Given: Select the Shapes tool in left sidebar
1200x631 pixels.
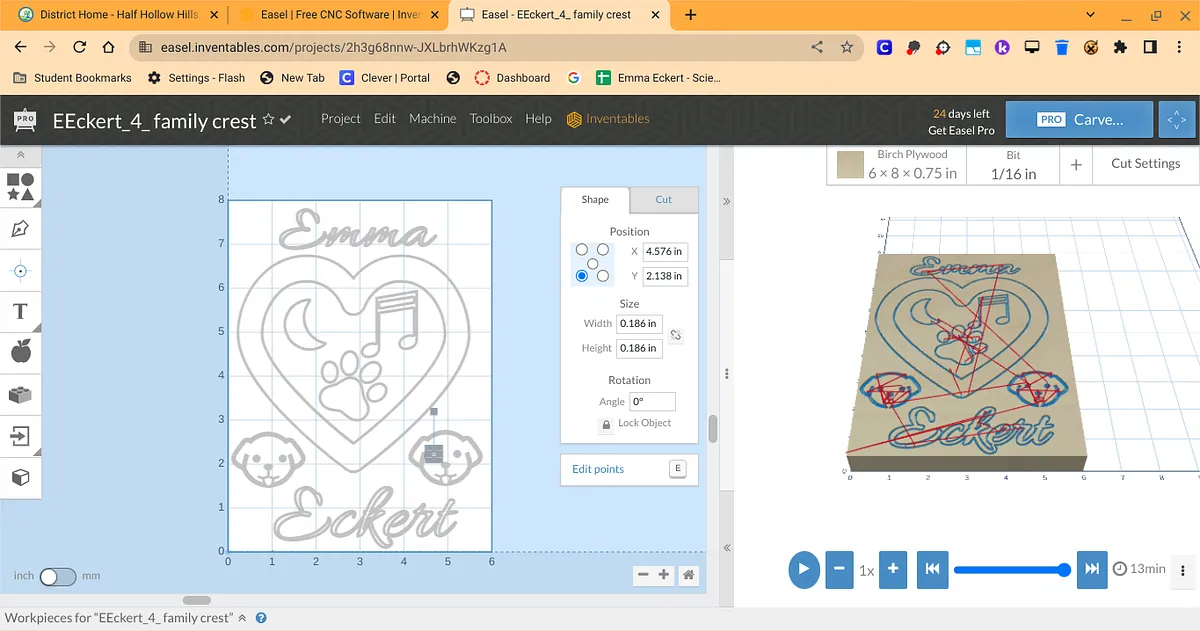Looking at the screenshot, I should tap(20, 186).
